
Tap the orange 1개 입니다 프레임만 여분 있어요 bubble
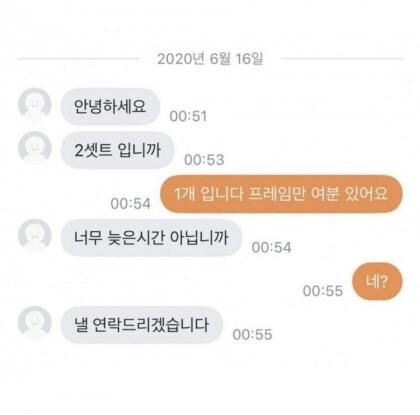[281, 194]
